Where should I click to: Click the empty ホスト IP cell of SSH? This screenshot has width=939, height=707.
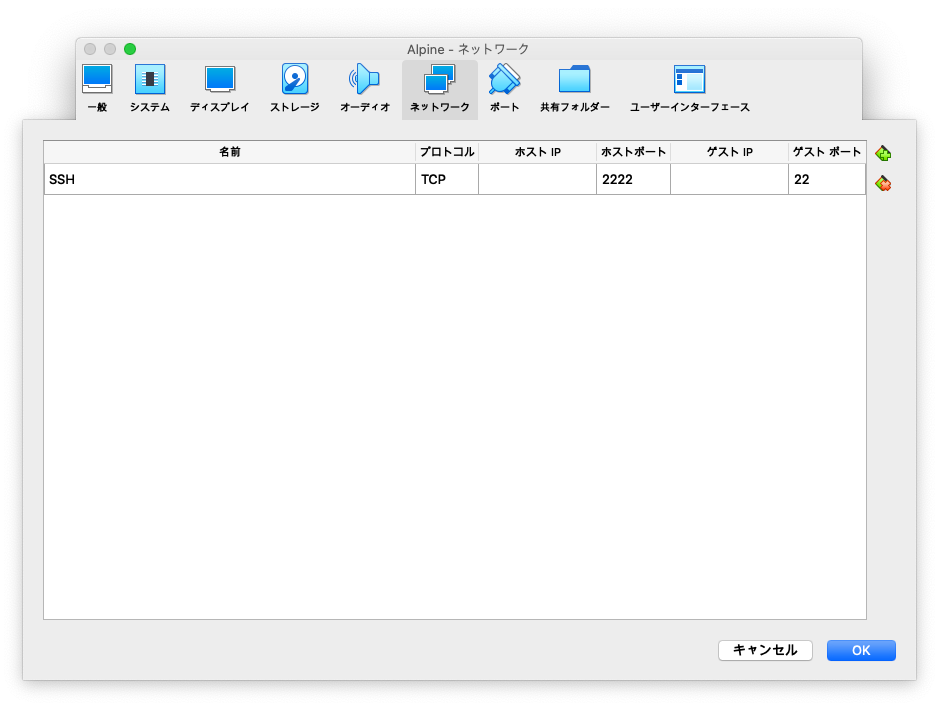click(x=537, y=179)
